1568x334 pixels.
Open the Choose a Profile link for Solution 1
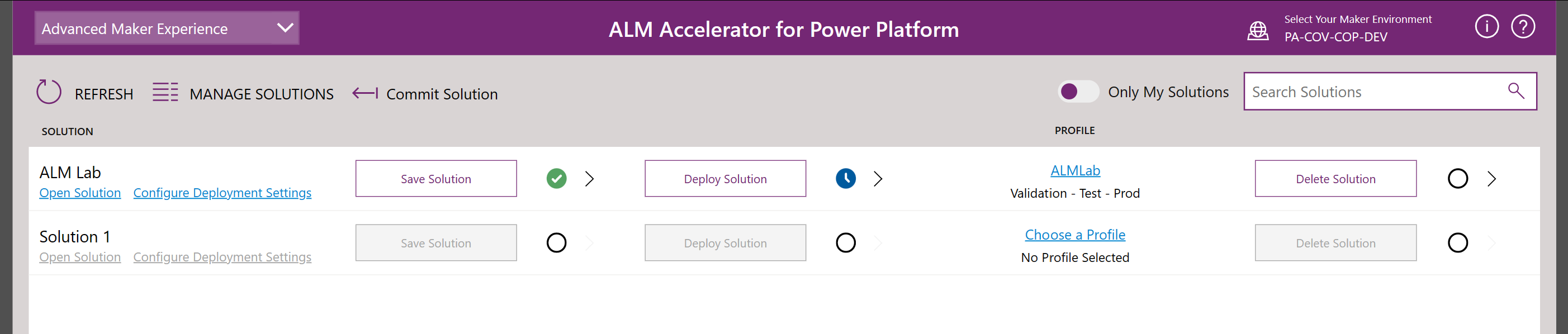[x=1075, y=234]
